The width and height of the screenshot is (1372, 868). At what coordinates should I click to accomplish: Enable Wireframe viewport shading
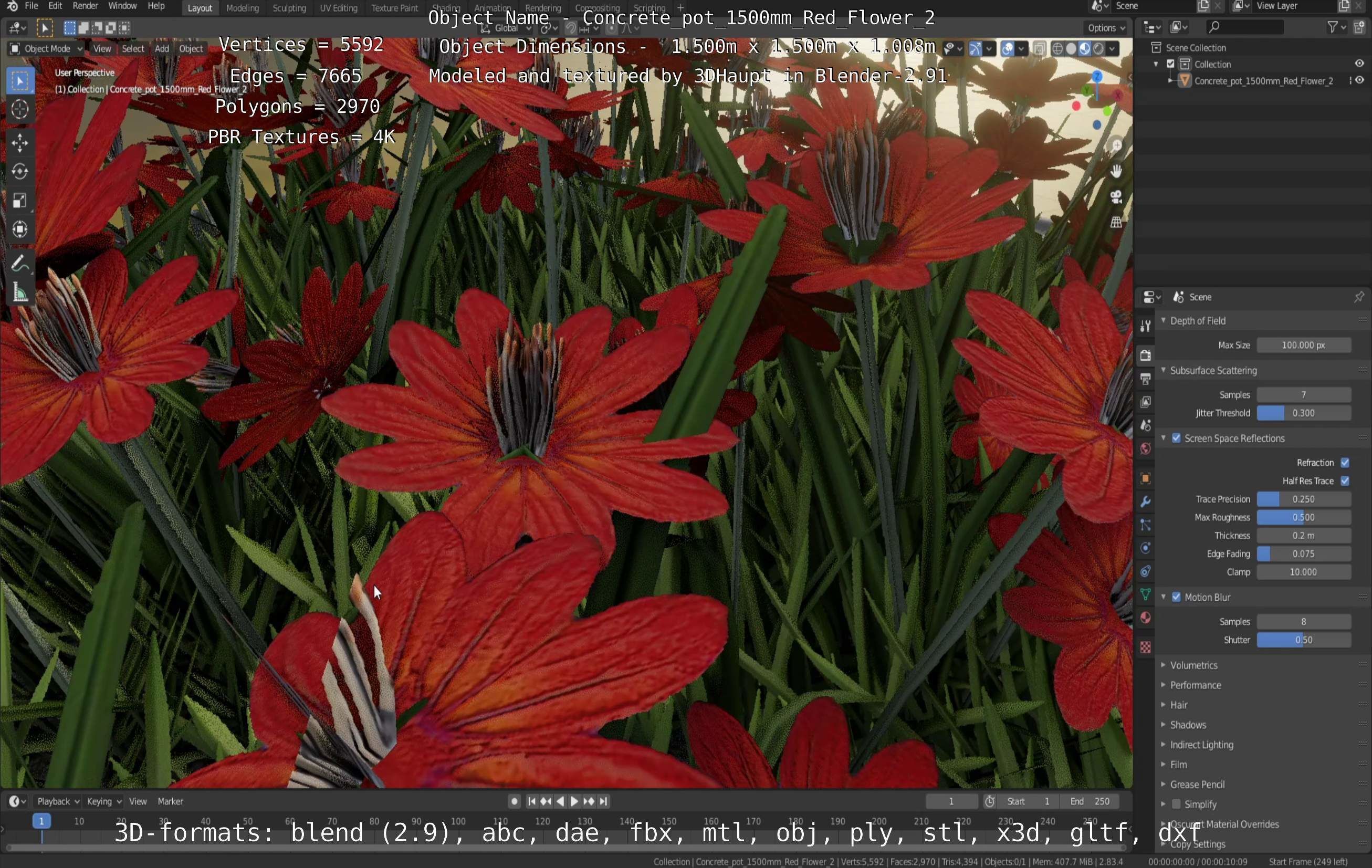click(x=1057, y=48)
